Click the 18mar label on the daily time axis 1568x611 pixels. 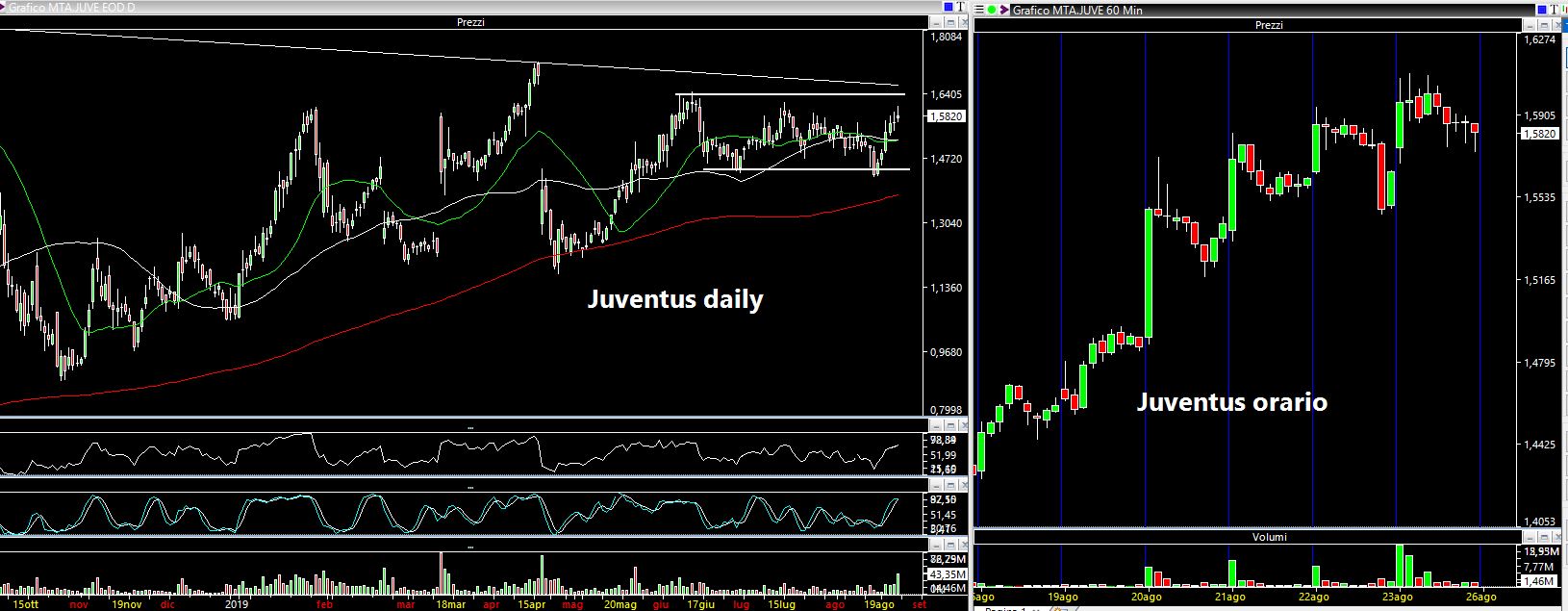[x=450, y=604]
